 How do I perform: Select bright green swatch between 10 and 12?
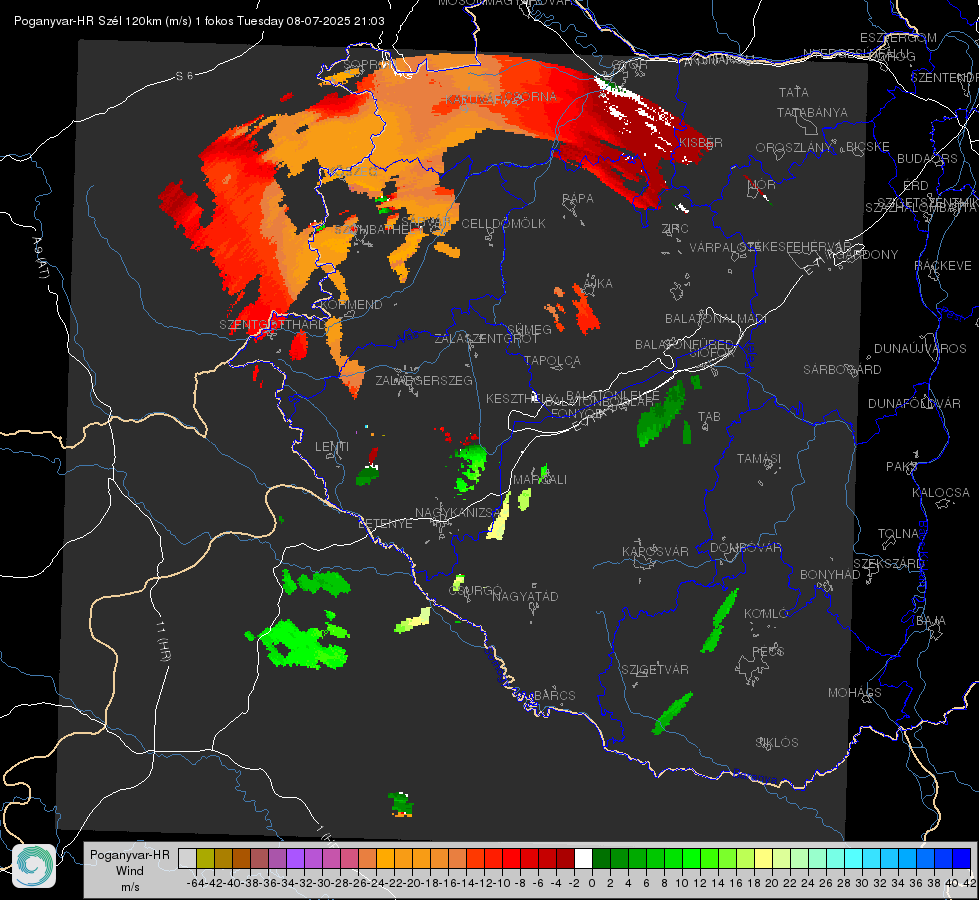[691, 858]
